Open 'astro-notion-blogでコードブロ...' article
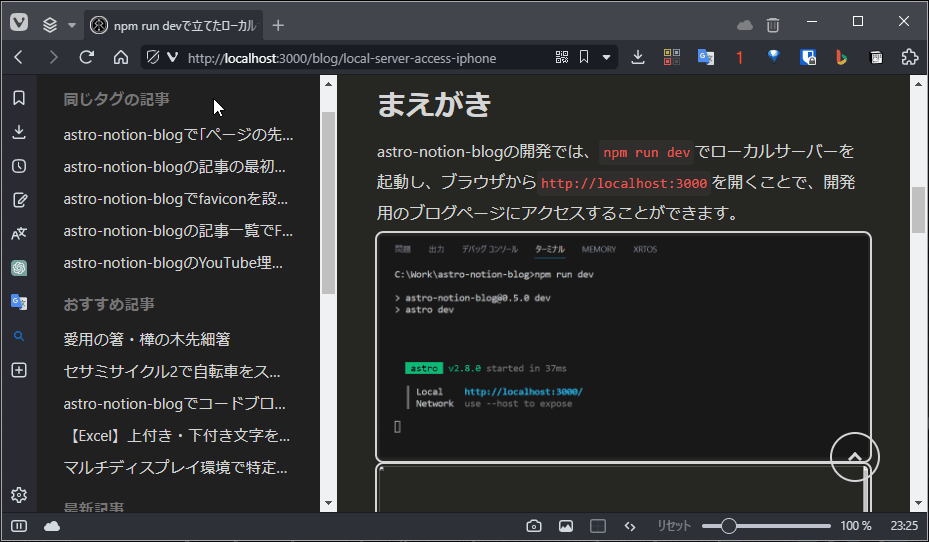 click(174, 403)
